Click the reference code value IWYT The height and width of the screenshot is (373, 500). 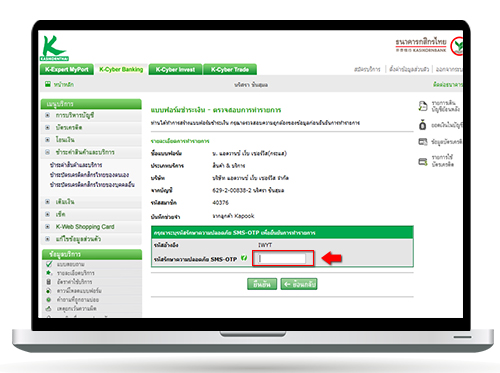[x=265, y=245]
